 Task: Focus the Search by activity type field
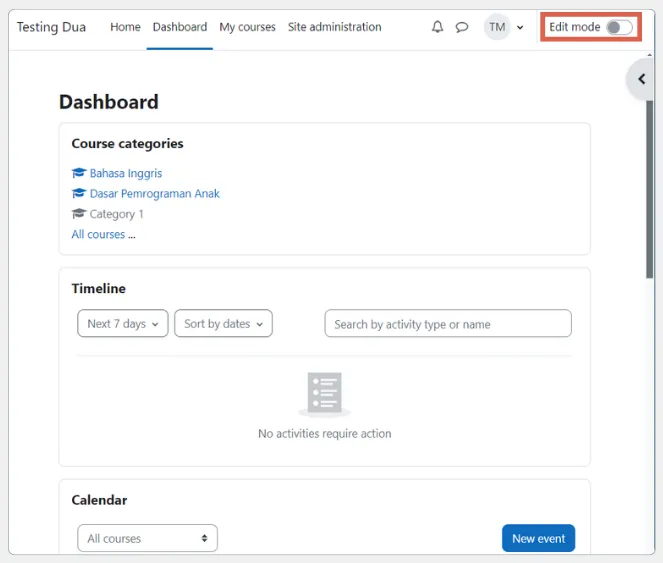point(448,324)
